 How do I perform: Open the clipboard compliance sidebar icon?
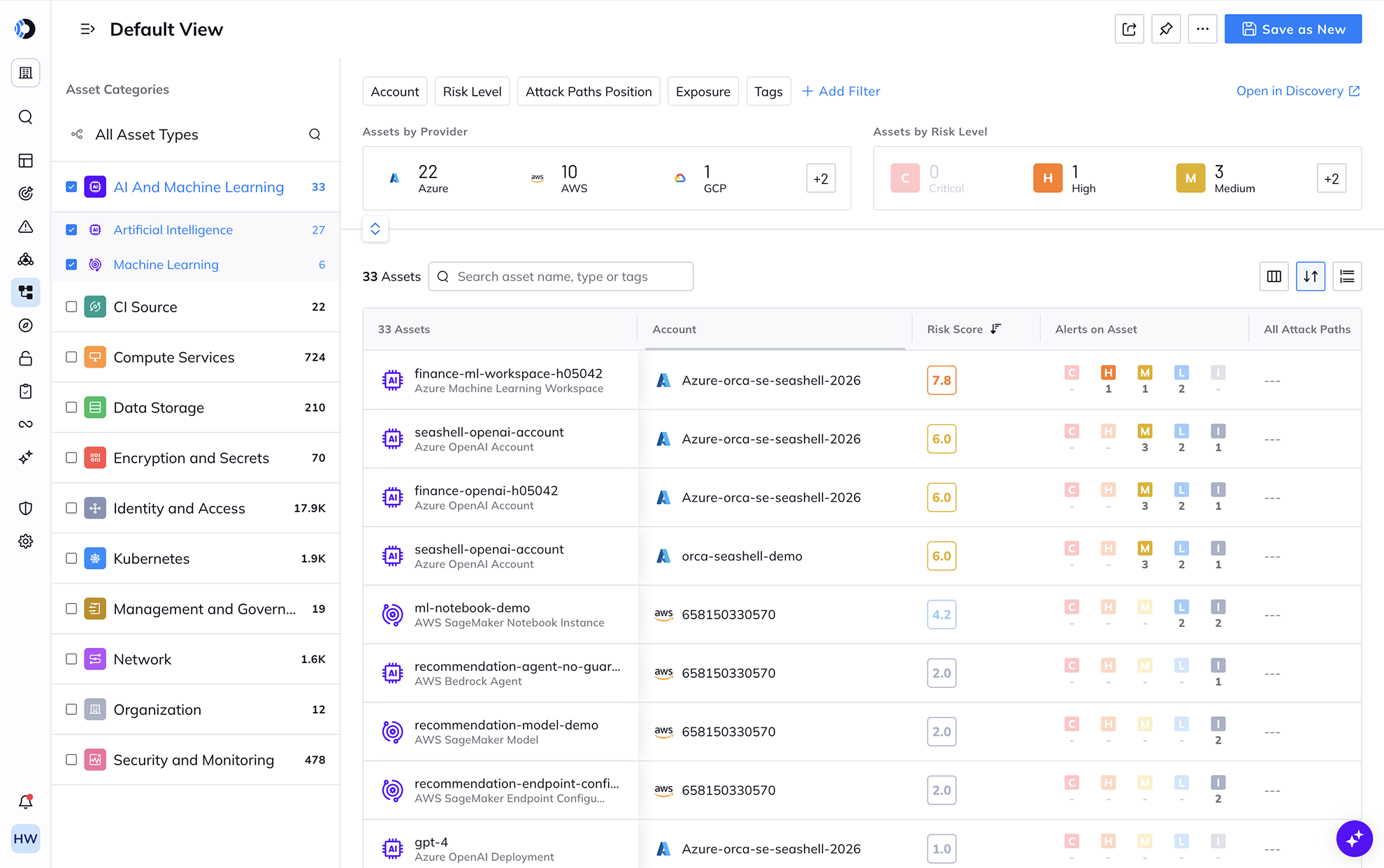point(25,391)
